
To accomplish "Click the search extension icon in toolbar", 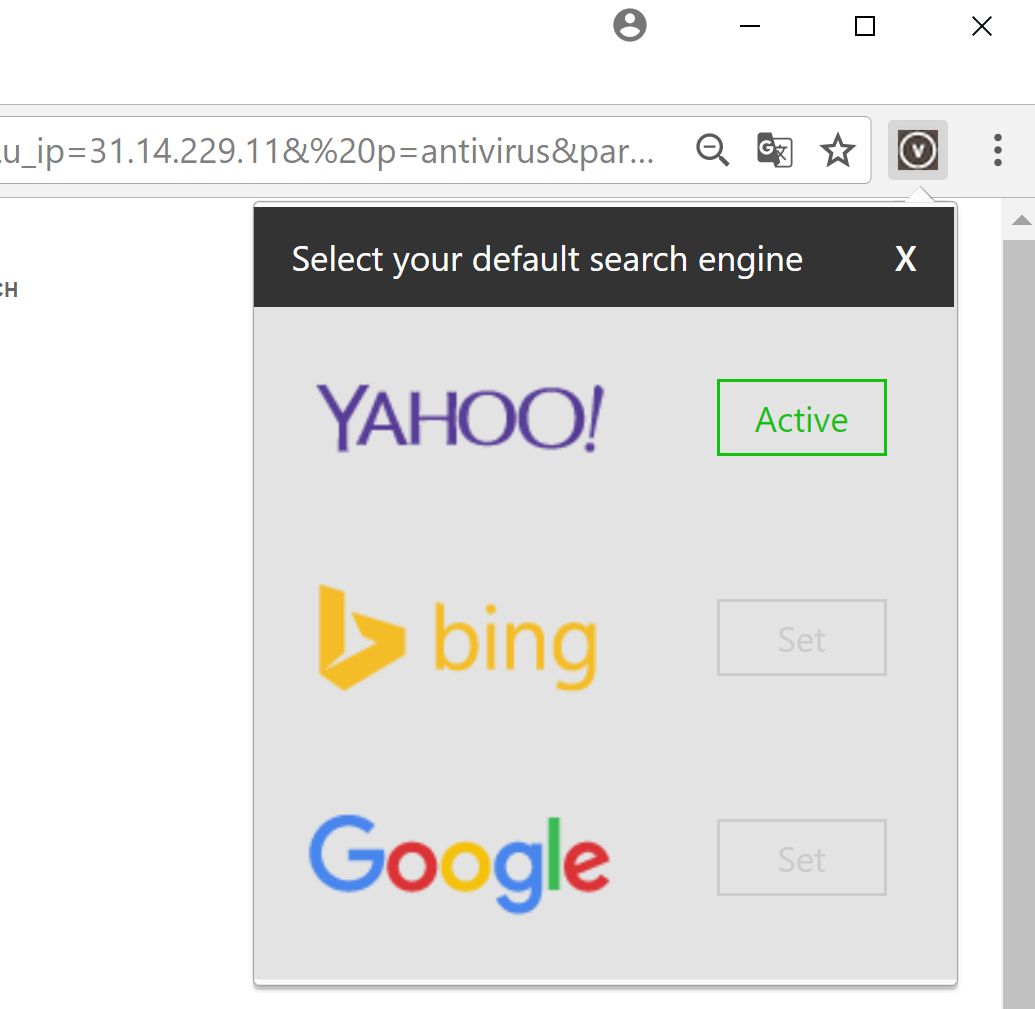I will point(917,151).
